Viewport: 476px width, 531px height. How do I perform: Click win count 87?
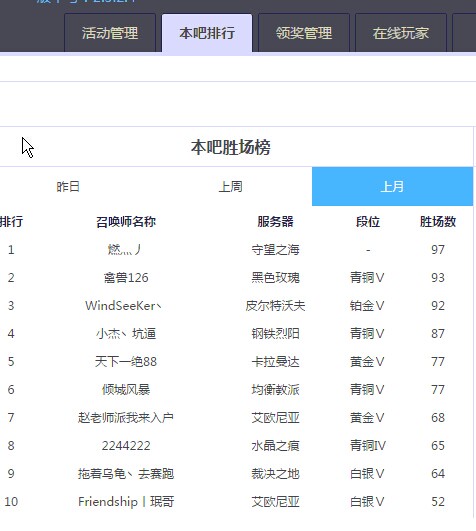[438, 334]
